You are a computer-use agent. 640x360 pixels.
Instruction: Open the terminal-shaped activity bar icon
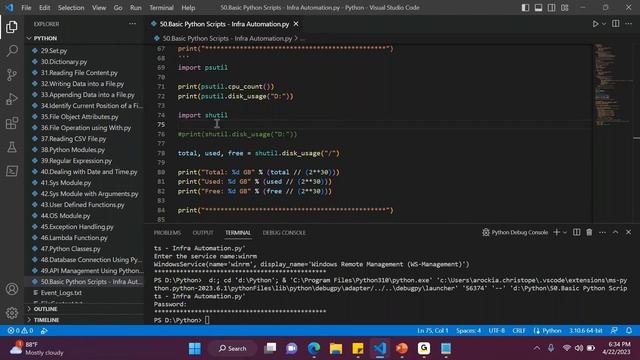click(12, 171)
